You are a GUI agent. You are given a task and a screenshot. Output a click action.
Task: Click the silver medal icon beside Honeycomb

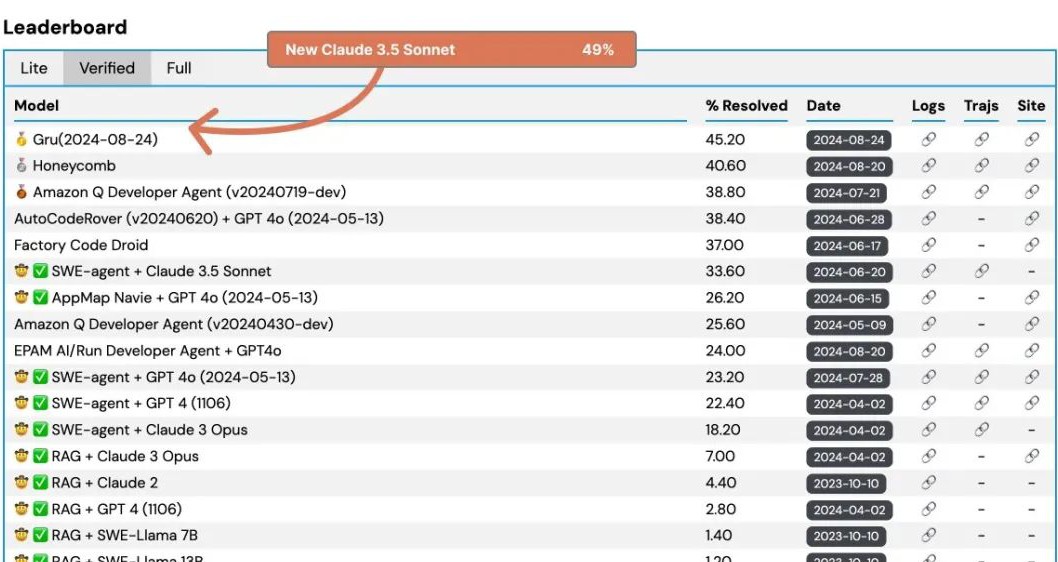22,166
